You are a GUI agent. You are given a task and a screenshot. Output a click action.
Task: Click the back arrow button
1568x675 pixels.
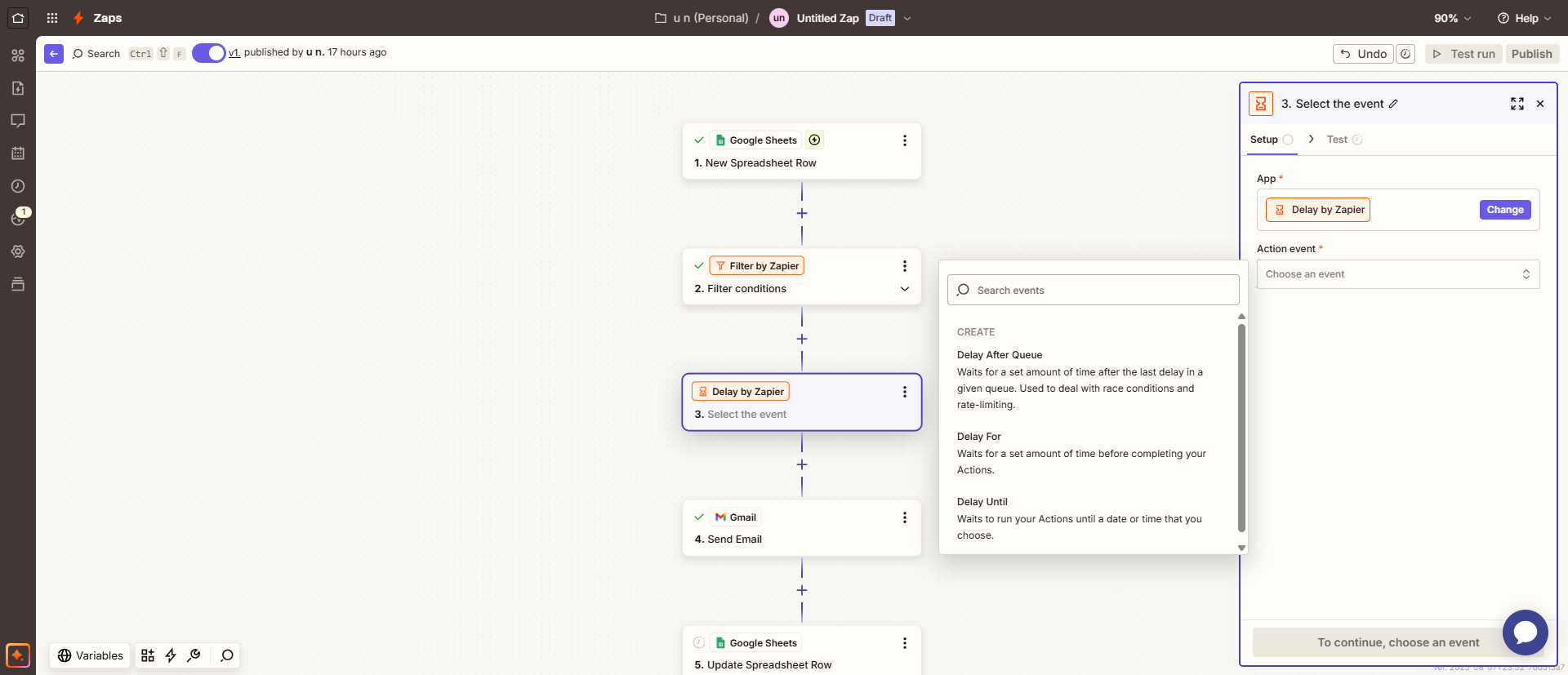54,54
